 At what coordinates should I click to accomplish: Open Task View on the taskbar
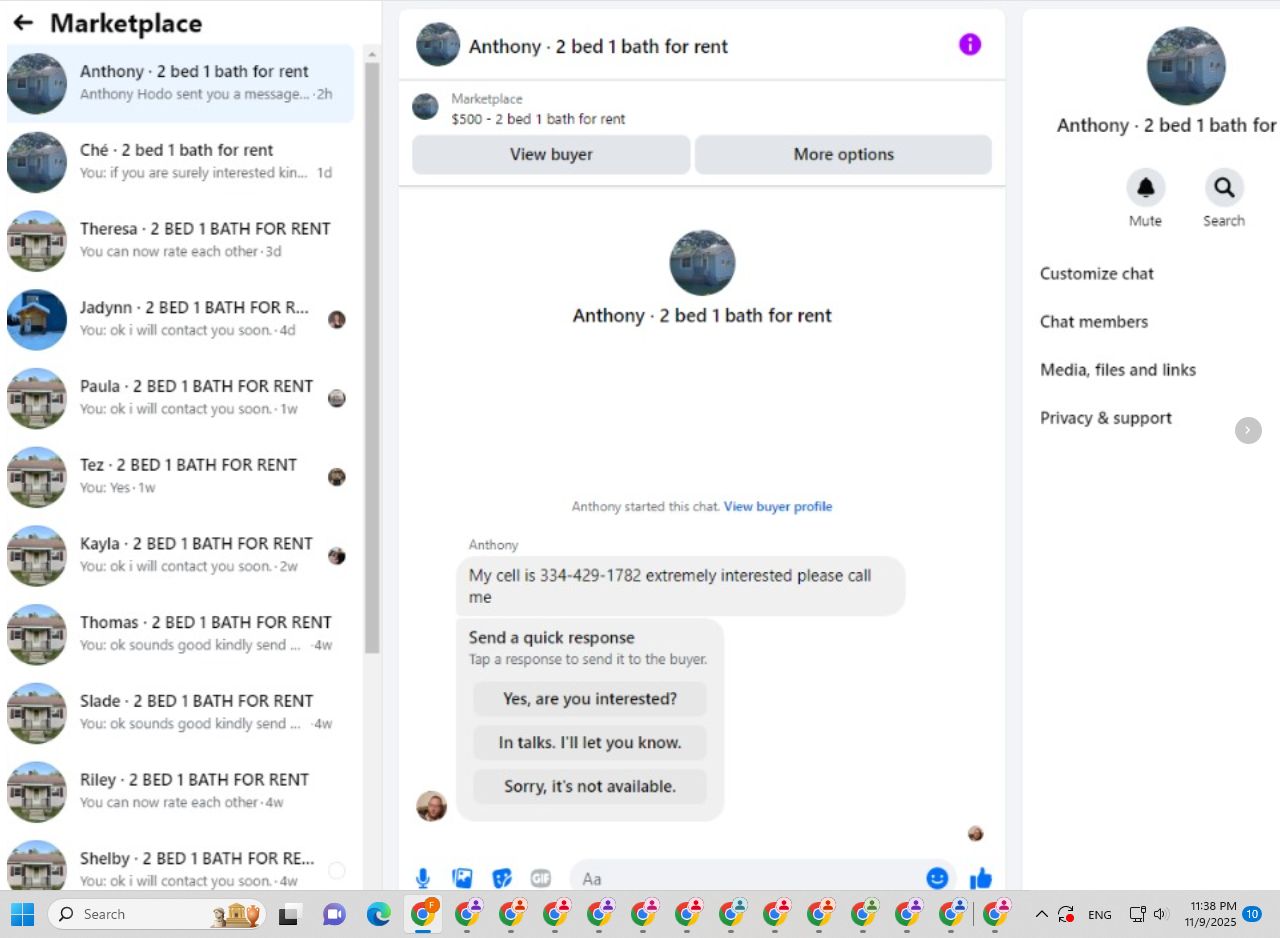click(290, 914)
